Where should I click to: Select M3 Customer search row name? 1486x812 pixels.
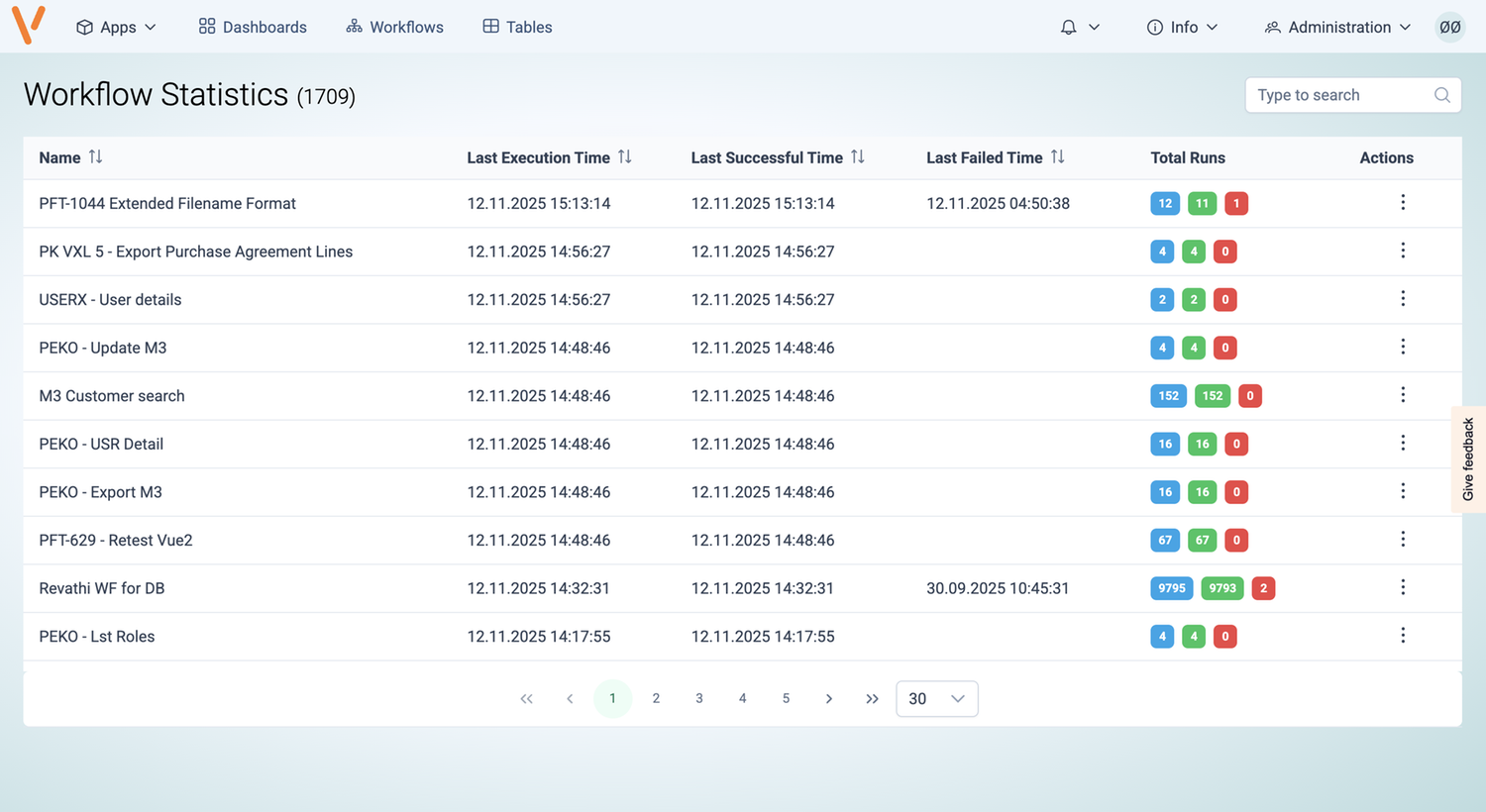pyautogui.click(x=112, y=396)
